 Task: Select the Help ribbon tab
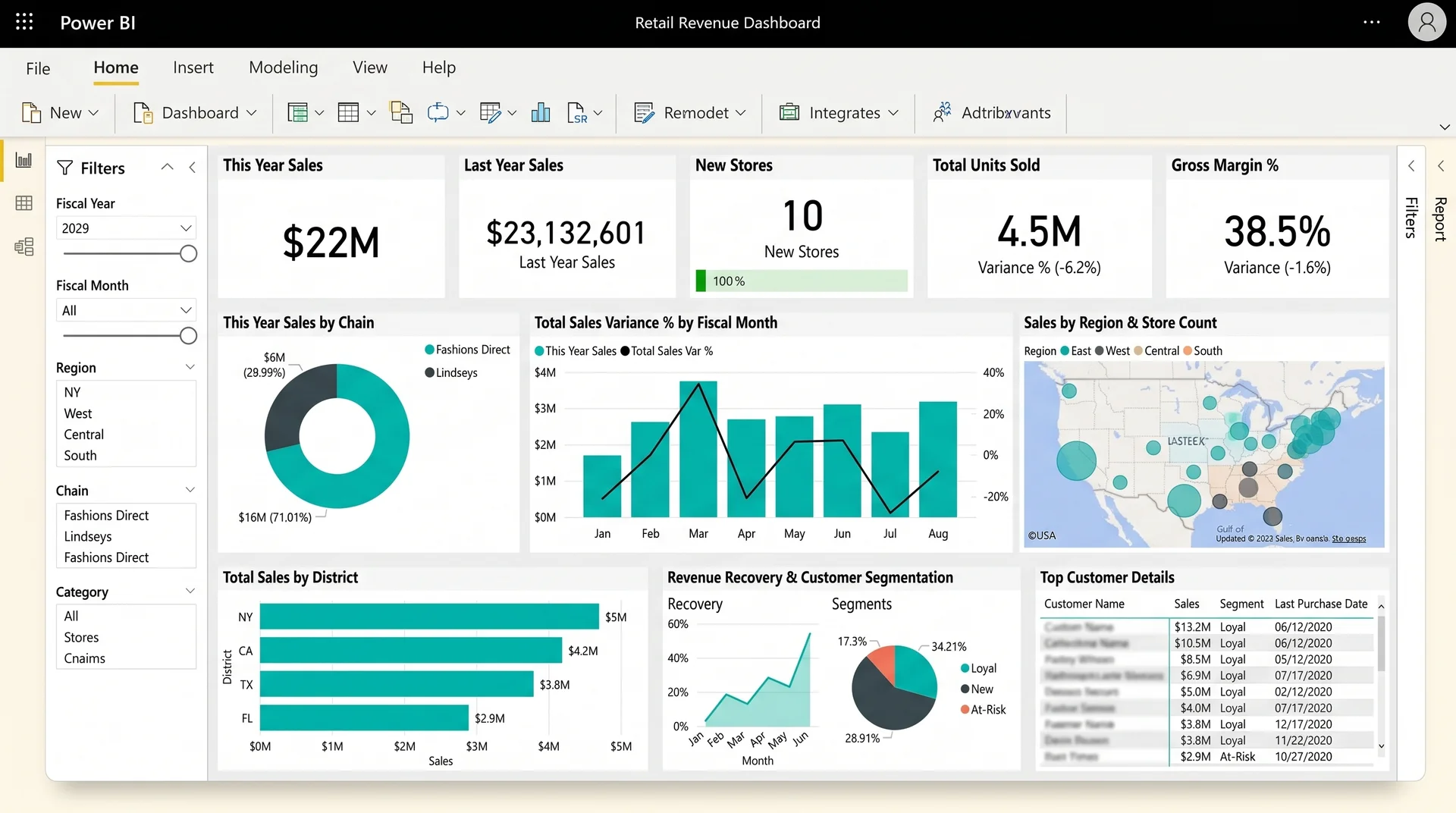[x=439, y=67]
